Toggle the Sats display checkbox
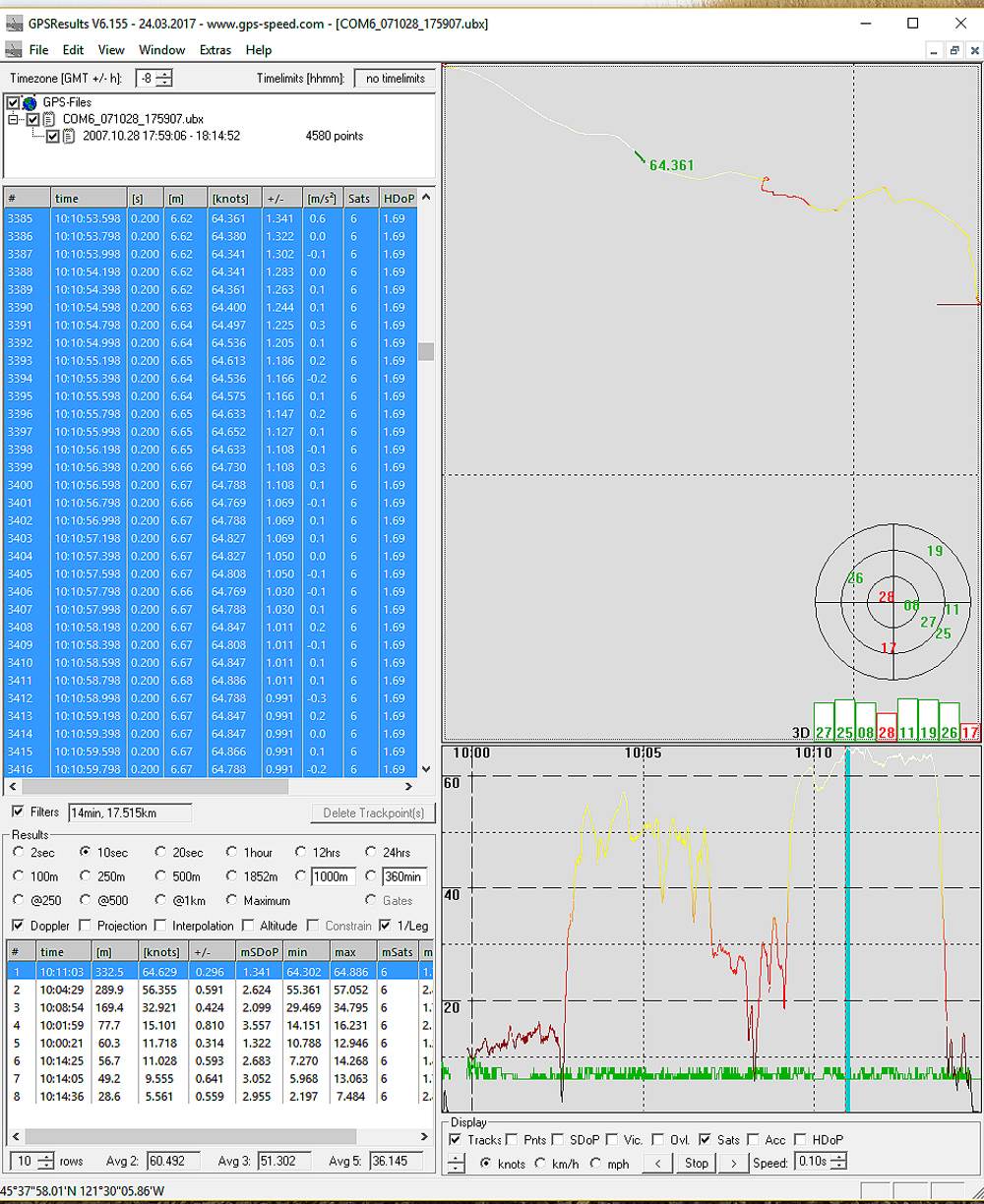This screenshot has width=984, height=1204. click(706, 1139)
